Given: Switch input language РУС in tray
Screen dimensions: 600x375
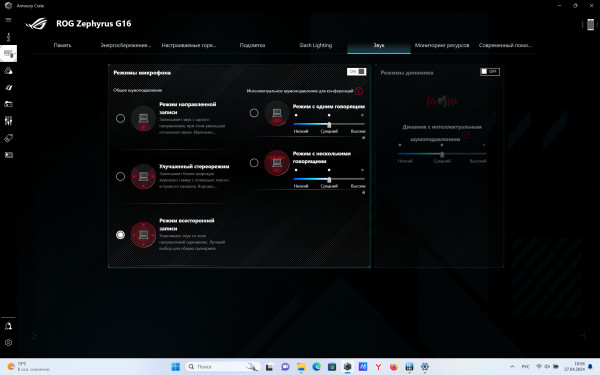Looking at the screenshot, I should 526,367.
